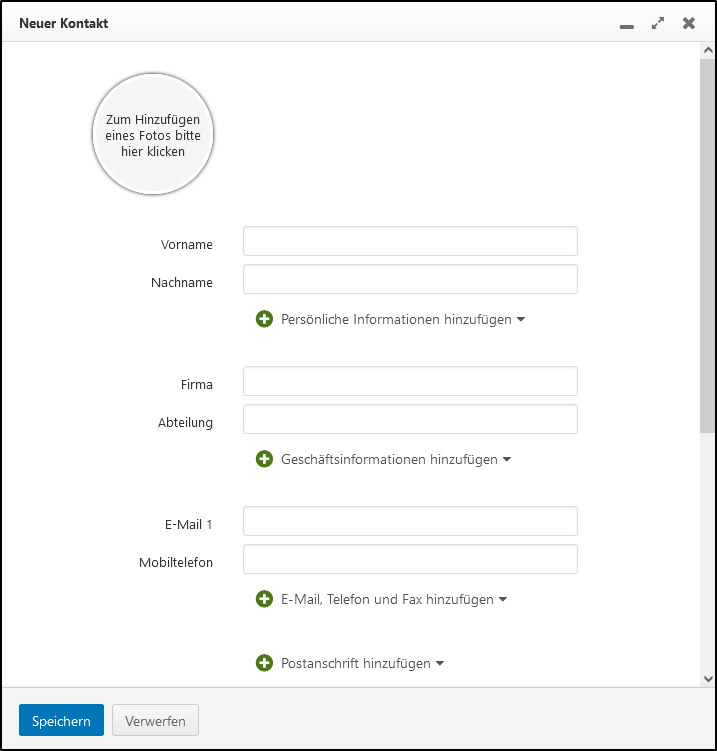This screenshot has height=751, width=717.
Task: Close the Neuer Kontakt dialog
Action: pos(689,23)
